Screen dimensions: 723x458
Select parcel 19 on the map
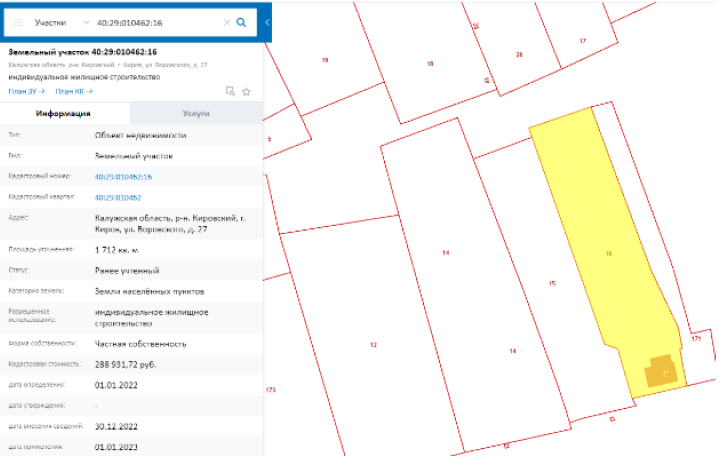tap(325, 60)
